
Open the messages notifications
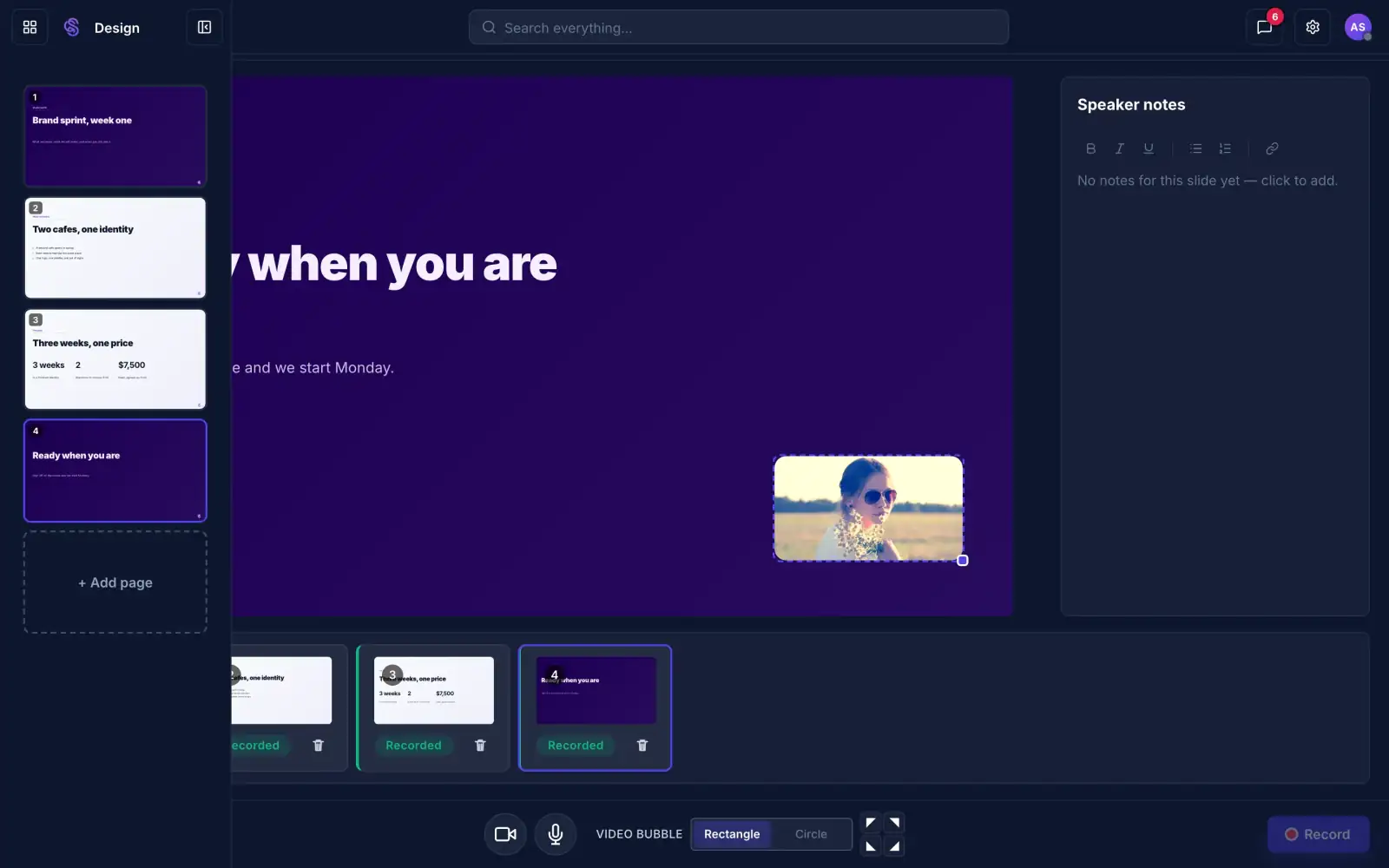click(x=1264, y=27)
